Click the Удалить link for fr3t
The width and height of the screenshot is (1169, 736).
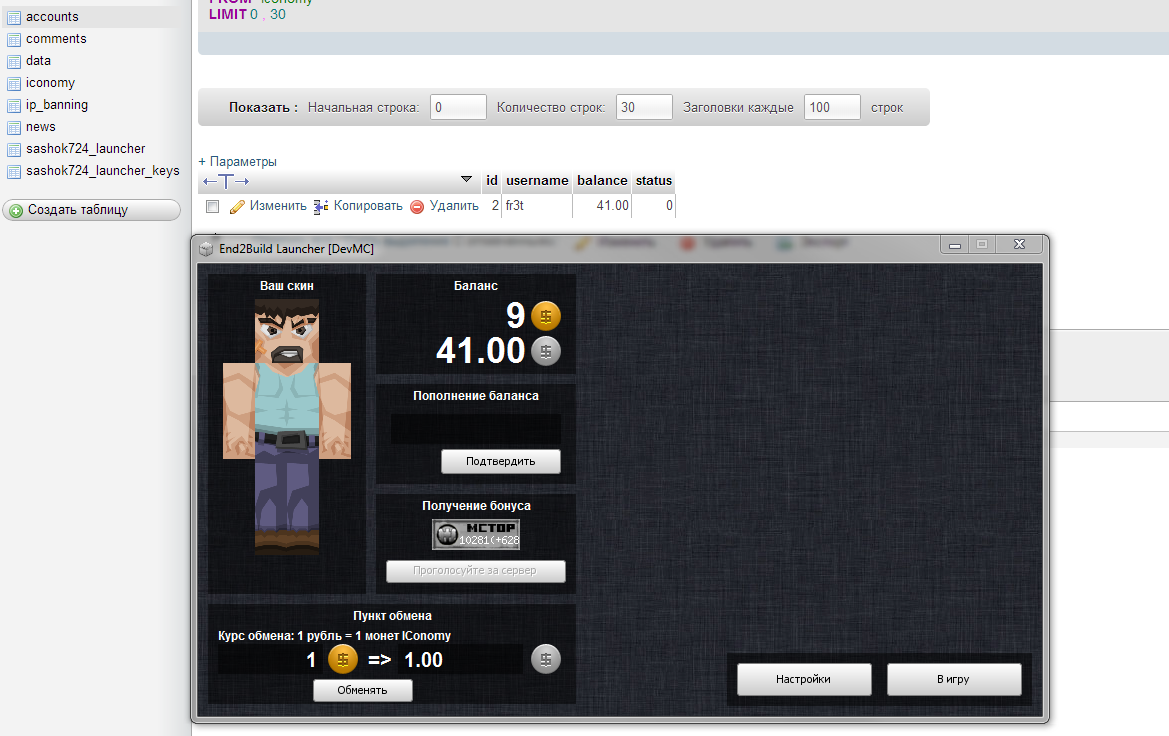click(454, 206)
